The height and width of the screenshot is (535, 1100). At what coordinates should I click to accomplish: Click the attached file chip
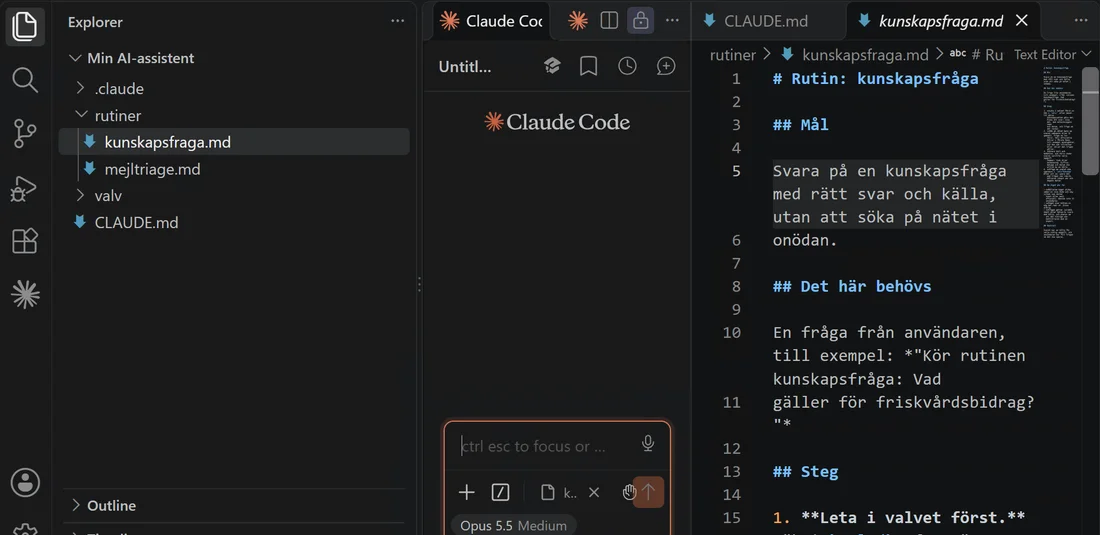click(x=559, y=493)
